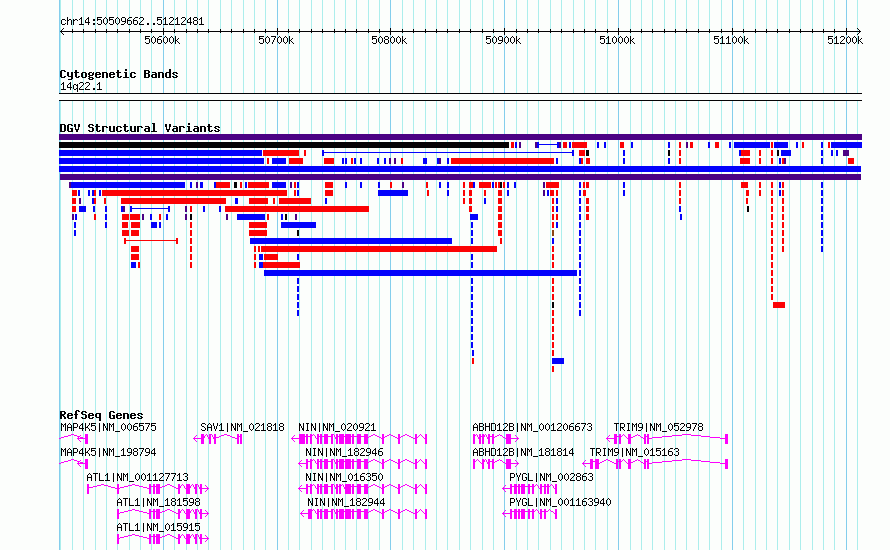Image resolution: width=890 pixels, height=550 pixels.
Task: Open the ABHD12B|NM_001206673 transcript label
Action: pyautogui.click(x=532, y=427)
